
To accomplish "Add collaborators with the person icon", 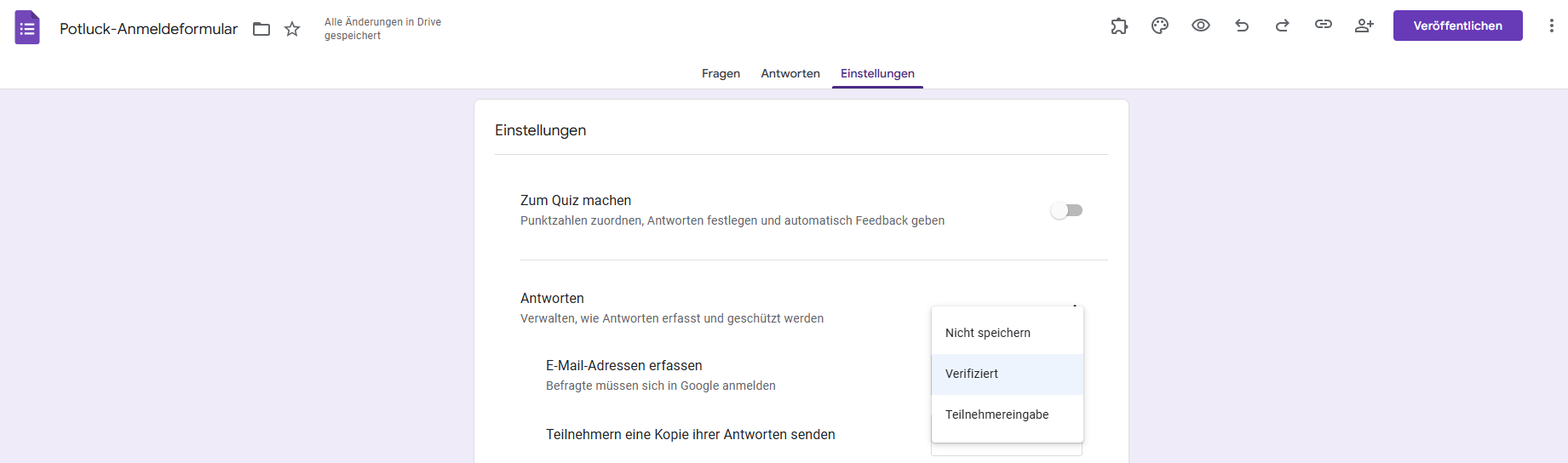I will (x=1364, y=26).
